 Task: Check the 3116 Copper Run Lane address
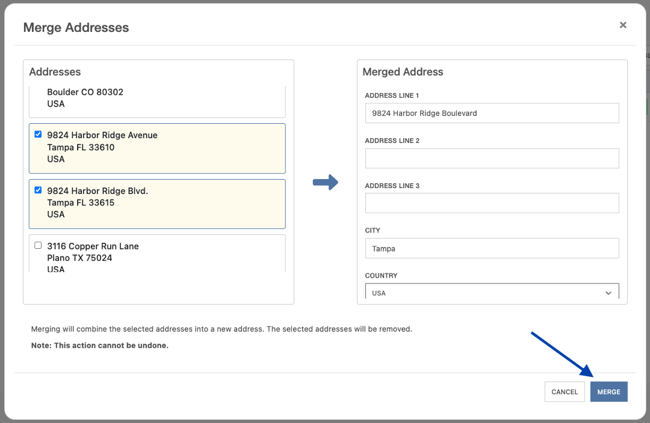(x=38, y=245)
